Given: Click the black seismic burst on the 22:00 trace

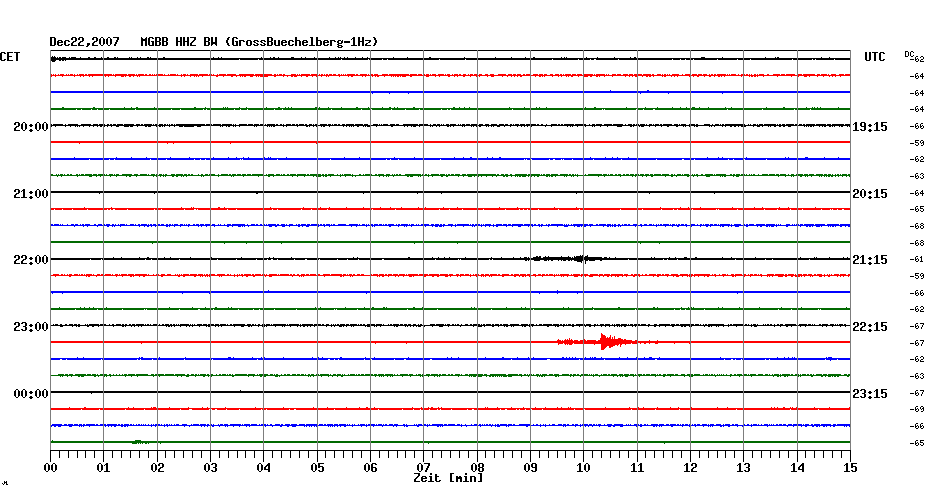Looking at the screenshot, I should 568,259.
